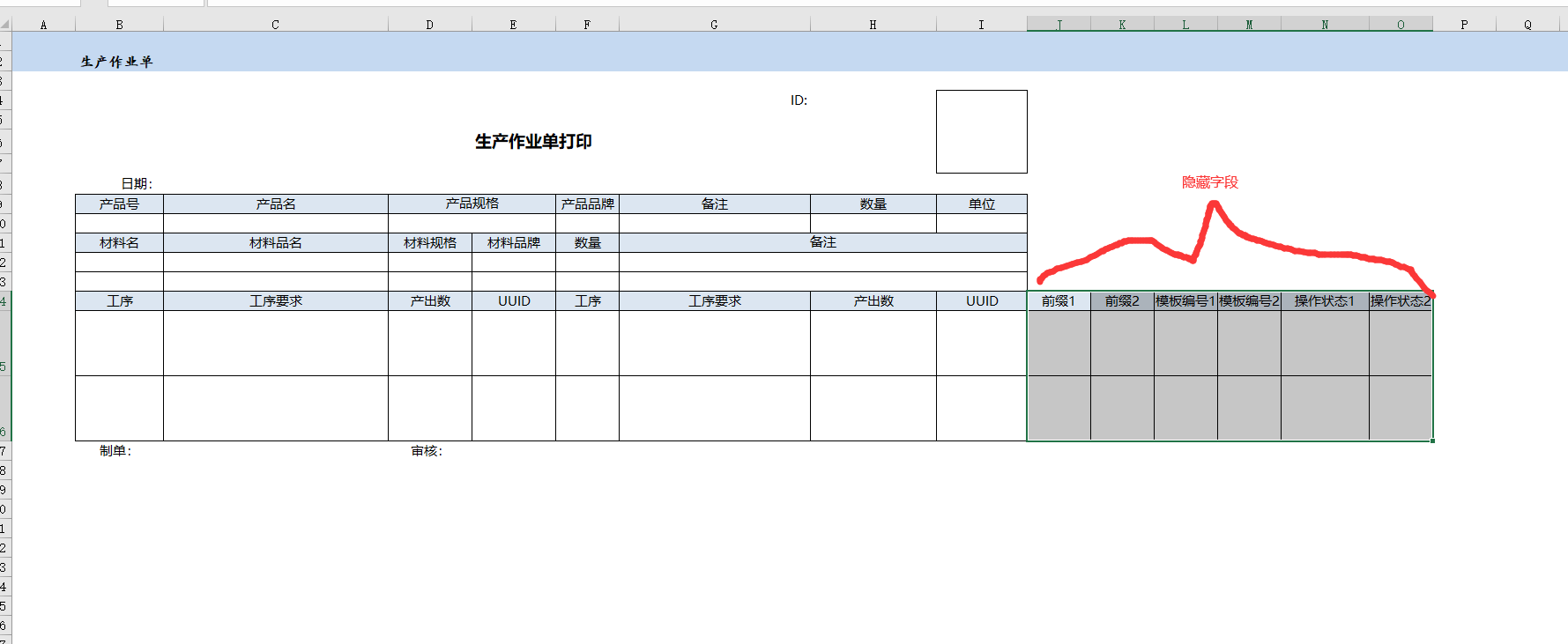Select the 生产作业单 cell in blue banner
This screenshot has width=1568, height=644.
click(x=116, y=61)
